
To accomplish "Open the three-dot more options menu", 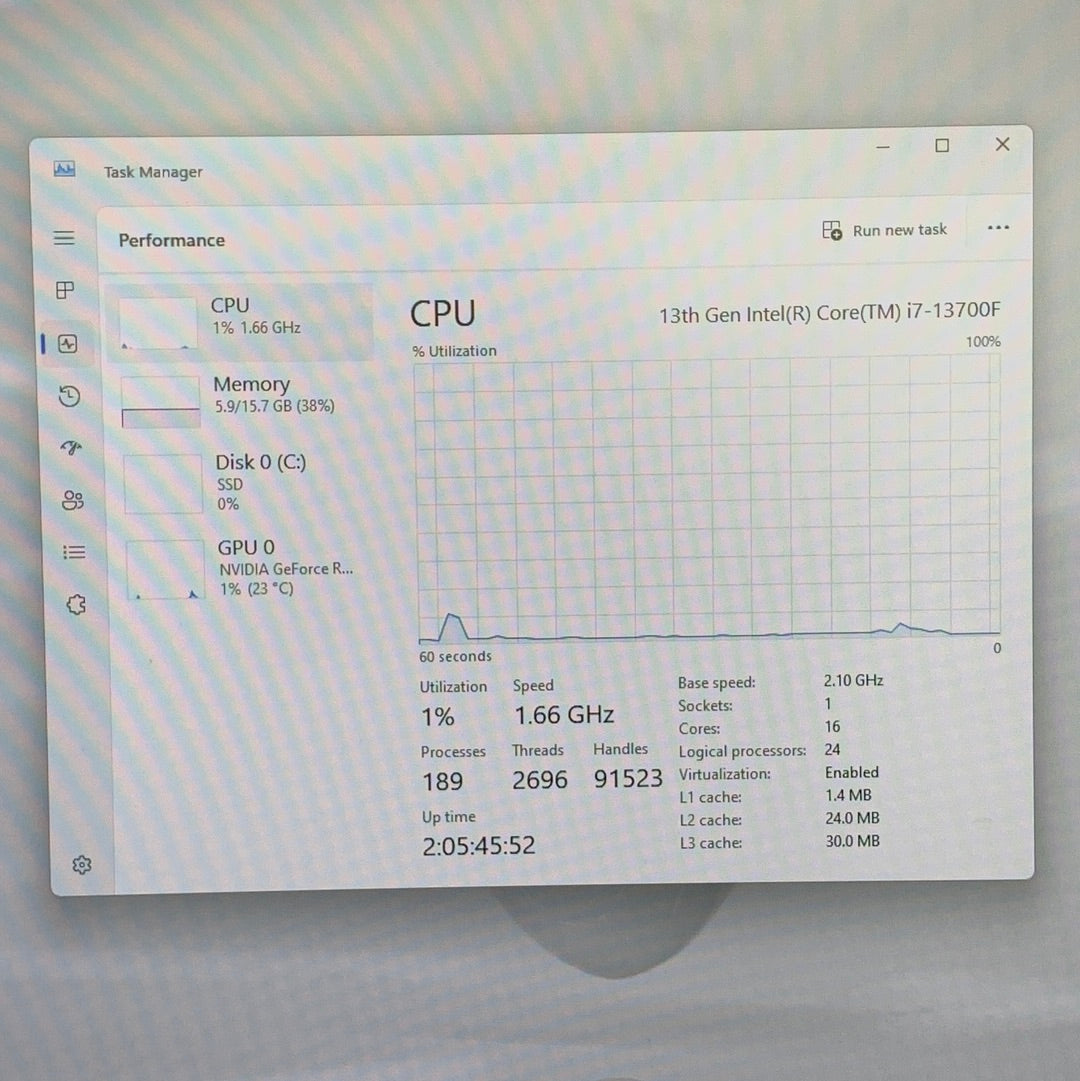I will click(x=998, y=228).
